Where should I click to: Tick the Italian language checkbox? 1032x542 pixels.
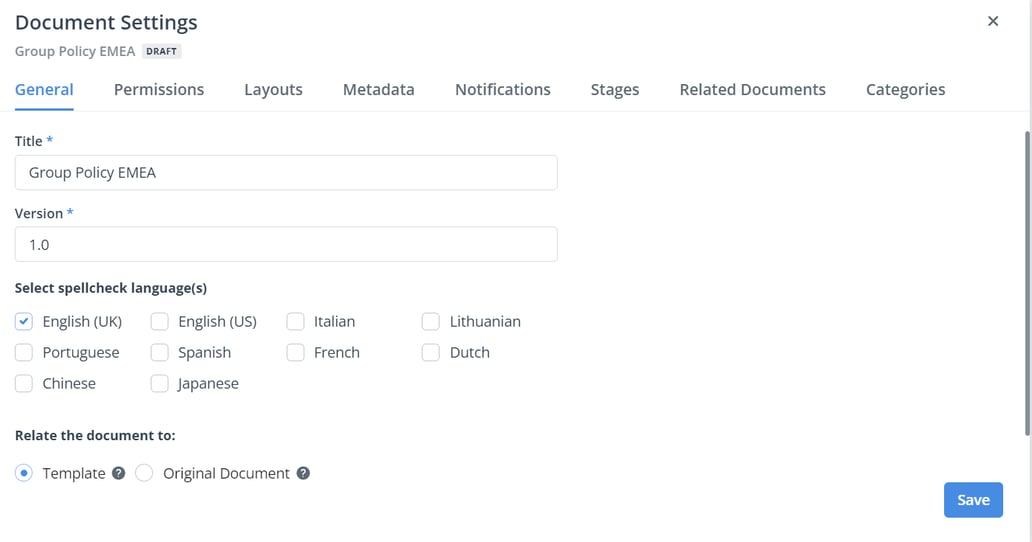[x=296, y=321]
